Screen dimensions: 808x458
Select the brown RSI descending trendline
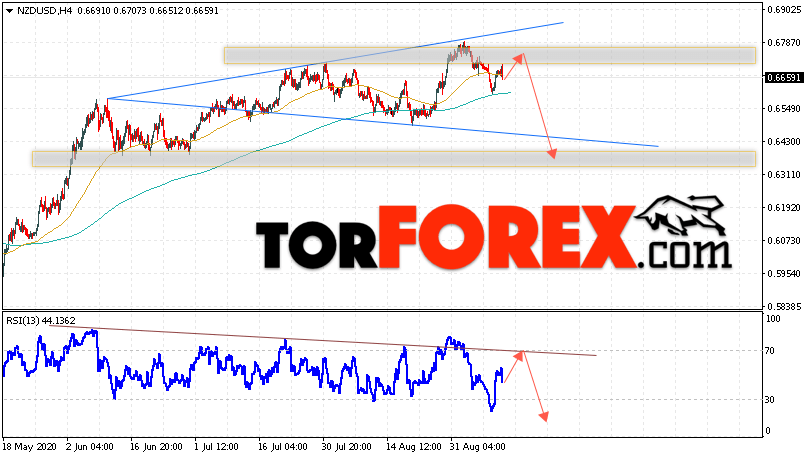pyautogui.click(x=323, y=341)
